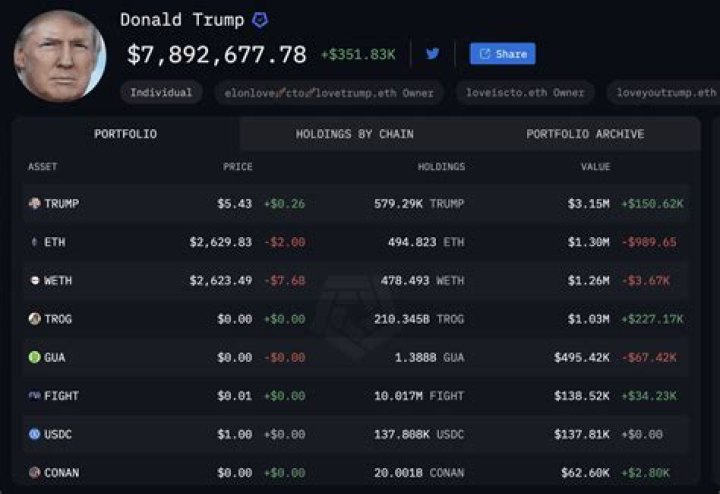Click the FIGHT token icon
720x494 pixels.
[34, 396]
